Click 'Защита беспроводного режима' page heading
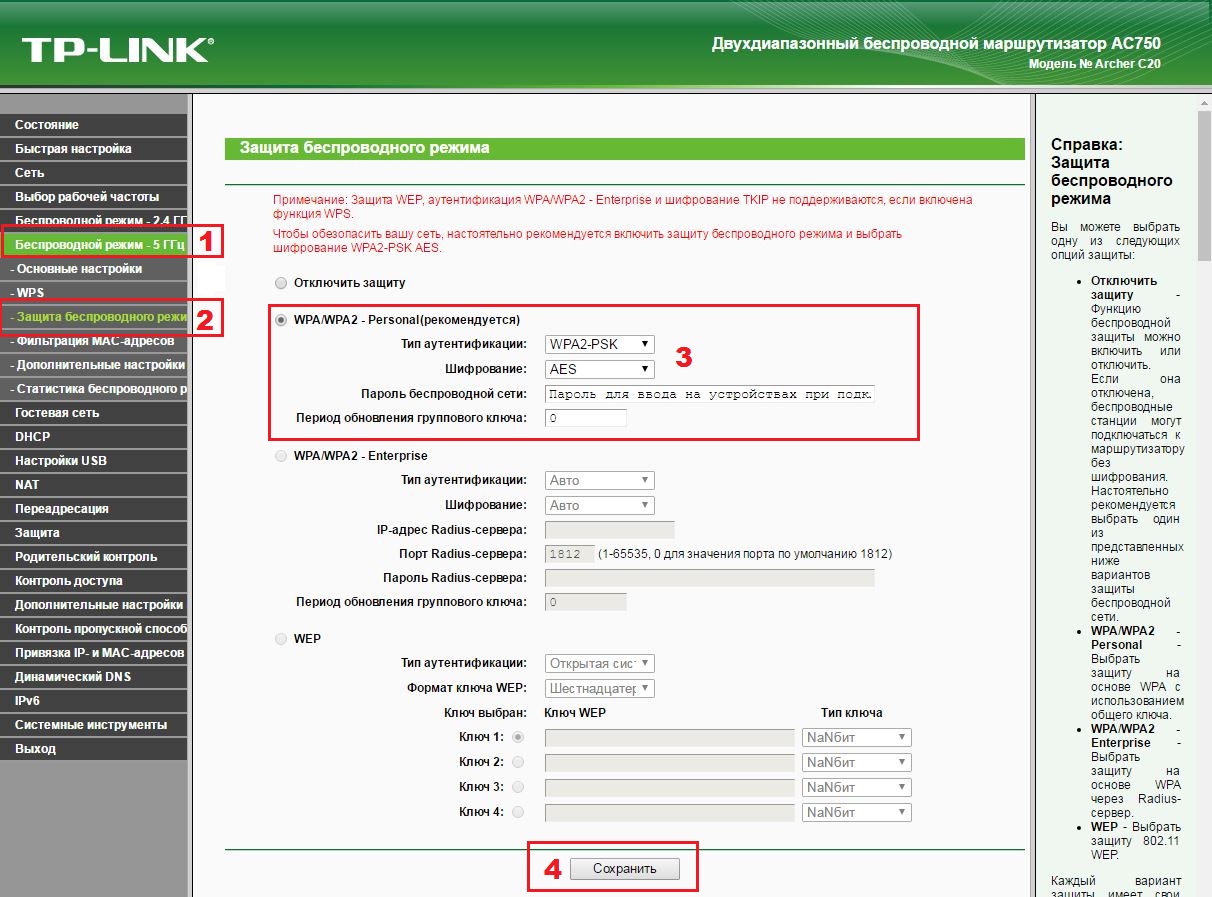The image size is (1212, 897). click(364, 148)
